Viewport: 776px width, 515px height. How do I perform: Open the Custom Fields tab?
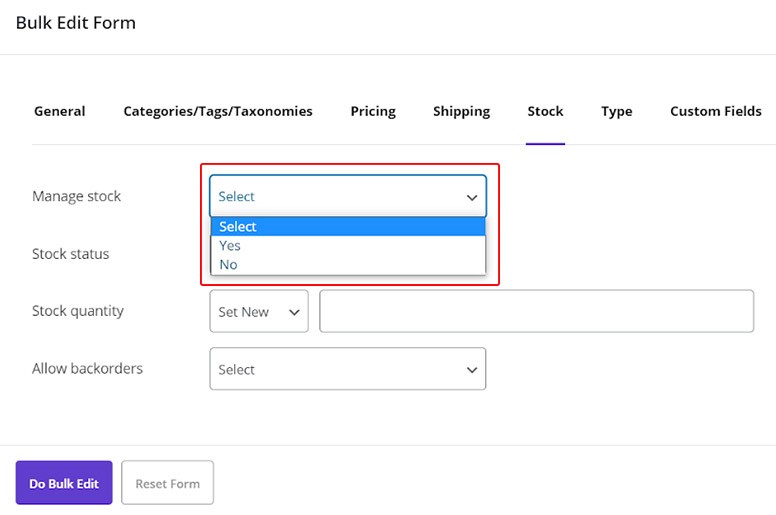[715, 111]
